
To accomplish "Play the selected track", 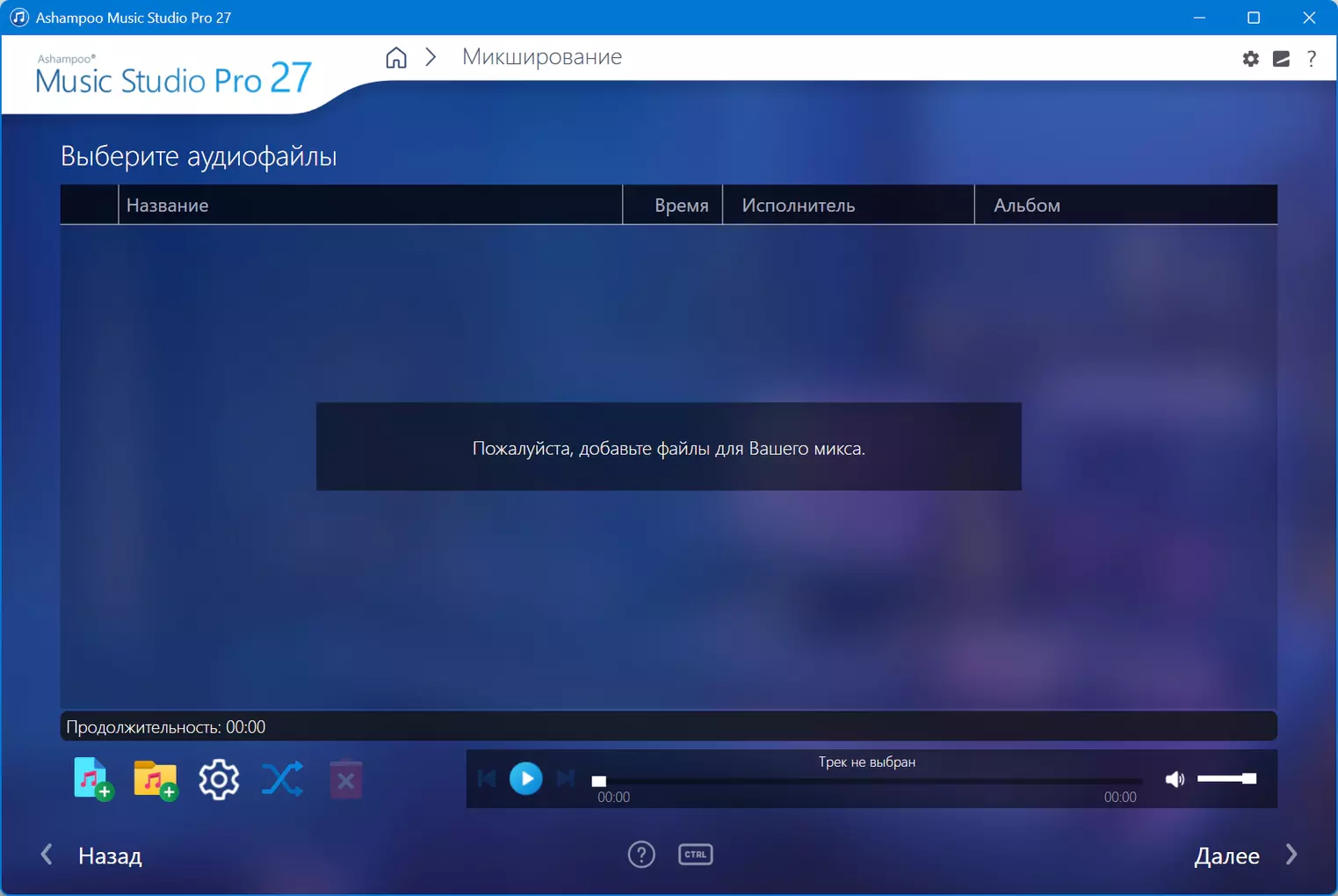I will [526, 778].
